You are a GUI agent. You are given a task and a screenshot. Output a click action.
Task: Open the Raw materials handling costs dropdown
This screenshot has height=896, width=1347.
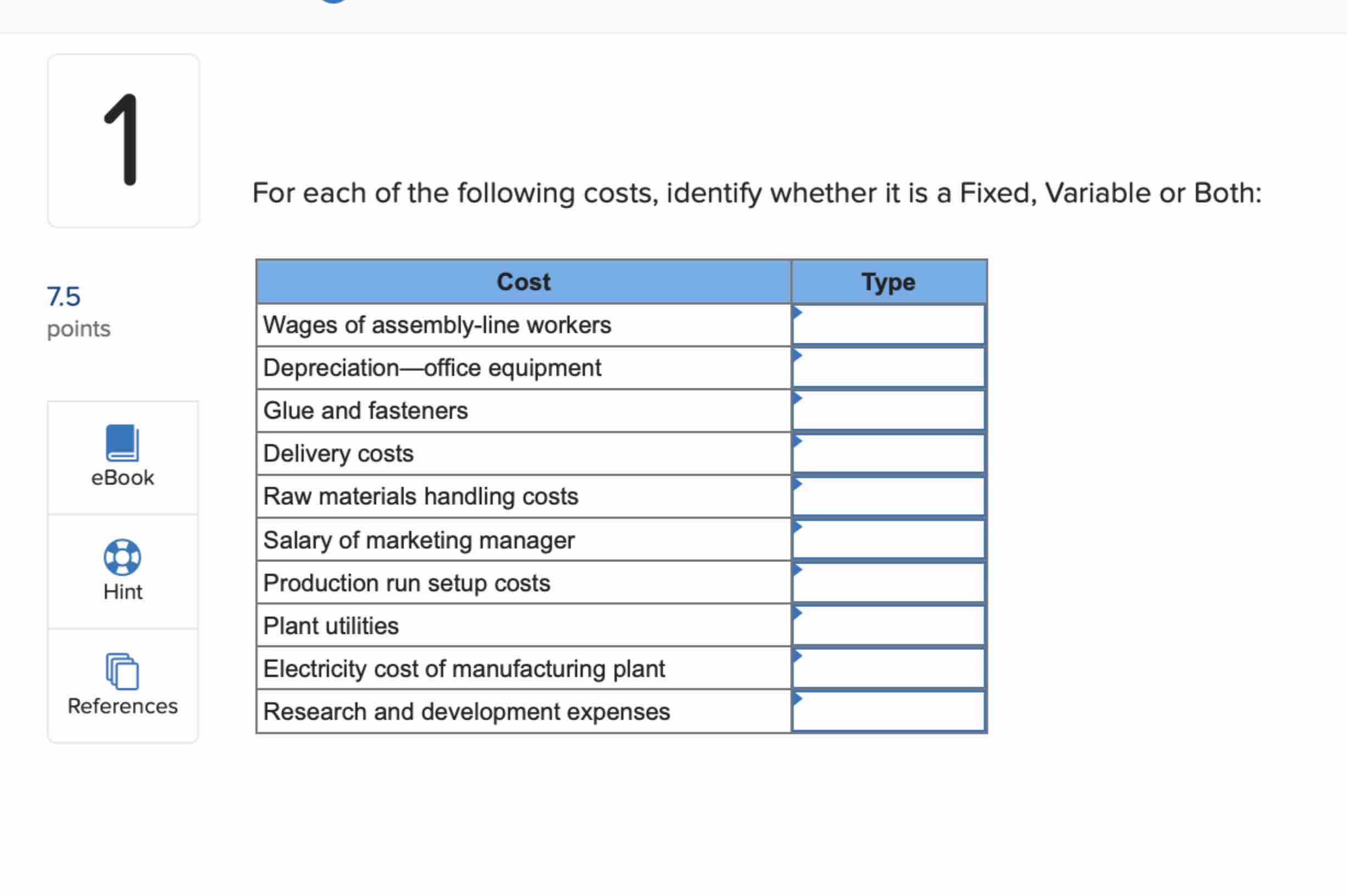pos(888,496)
